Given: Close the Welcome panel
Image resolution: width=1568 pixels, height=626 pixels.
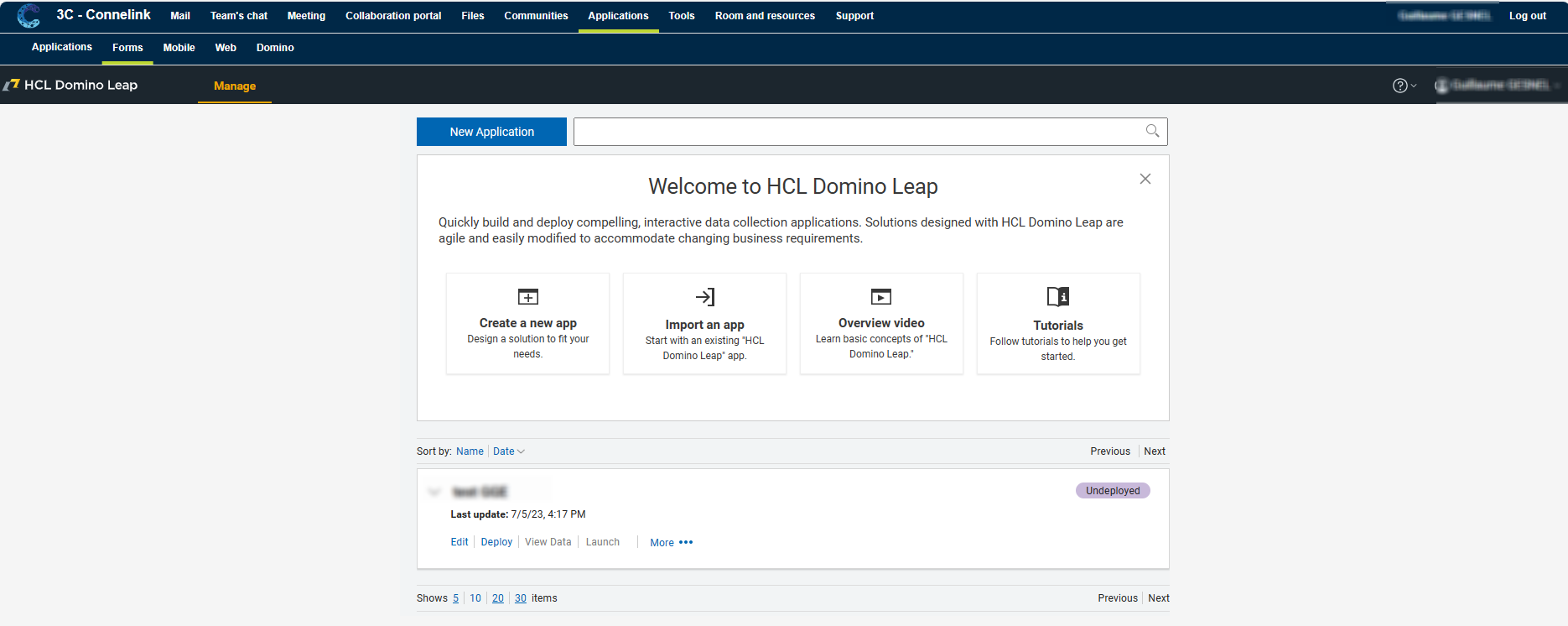Looking at the screenshot, I should click(1145, 179).
